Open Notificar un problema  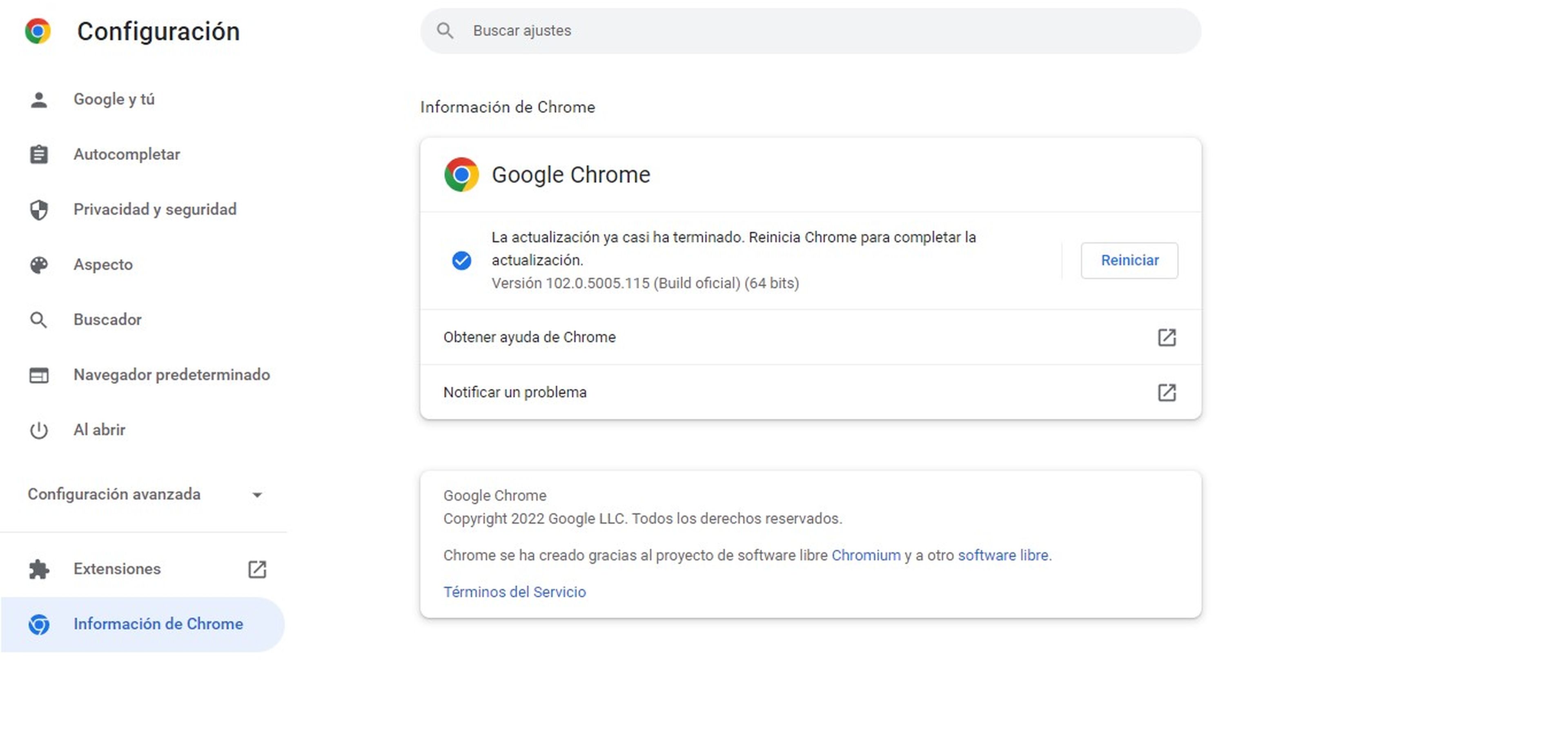pyautogui.click(x=810, y=393)
